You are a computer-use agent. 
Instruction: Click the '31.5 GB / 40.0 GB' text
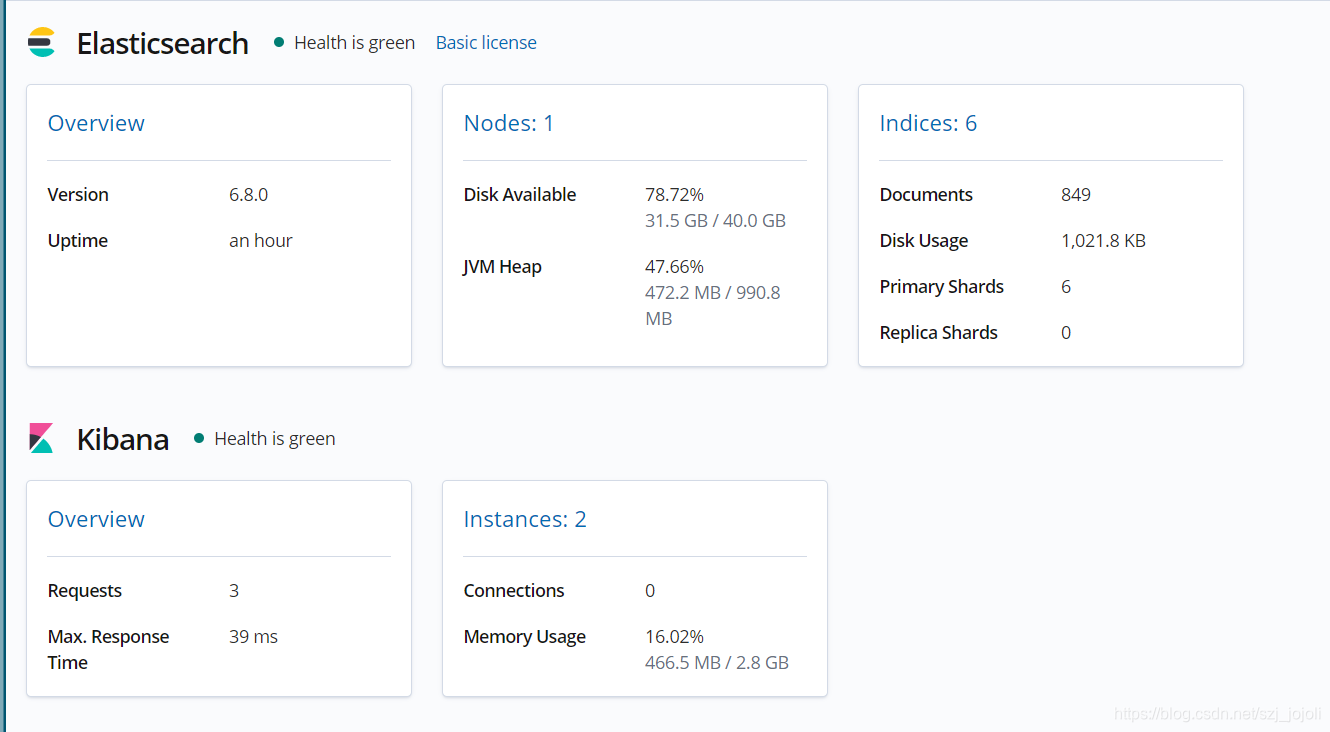point(716,220)
